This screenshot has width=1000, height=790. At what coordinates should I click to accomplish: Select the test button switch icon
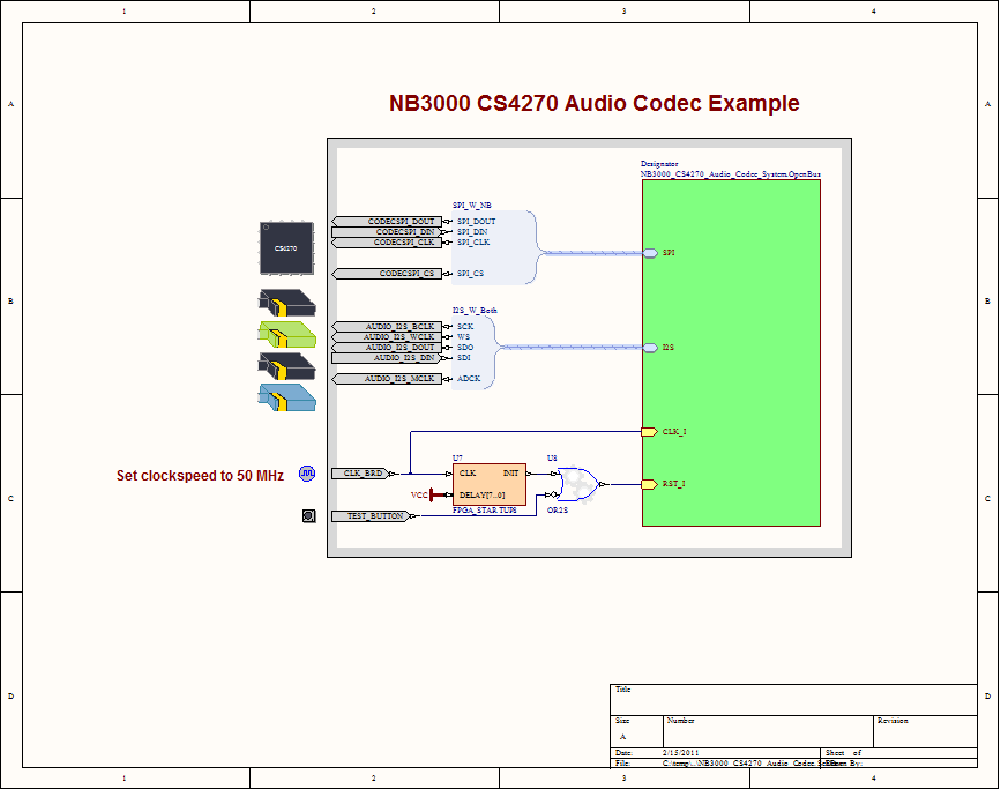click(309, 516)
